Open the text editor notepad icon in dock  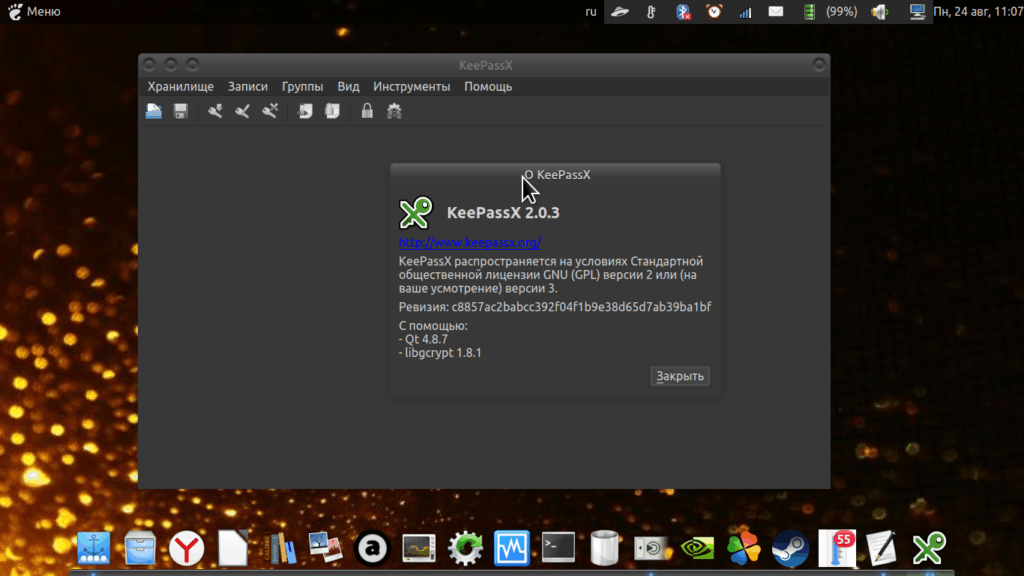pos(882,547)
